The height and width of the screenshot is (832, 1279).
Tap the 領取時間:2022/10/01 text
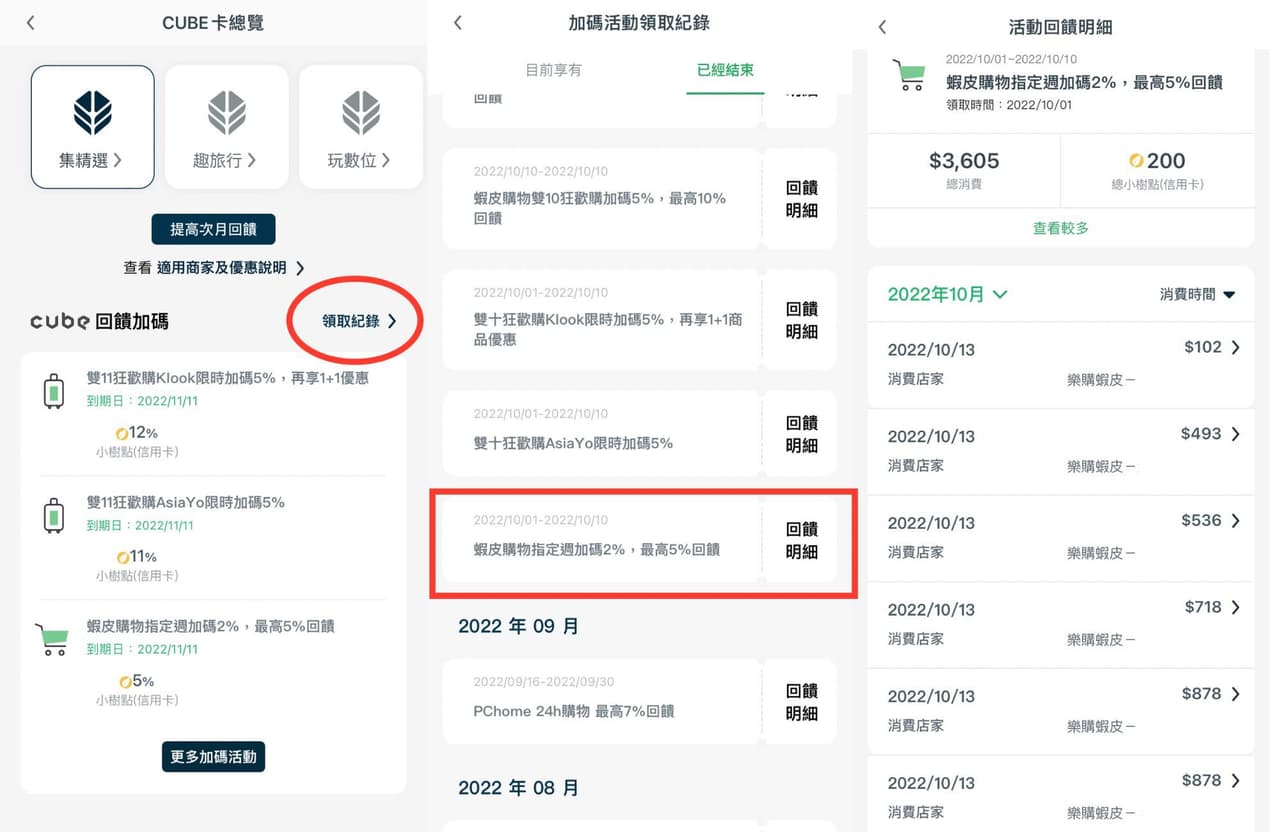pos(1009,104)
